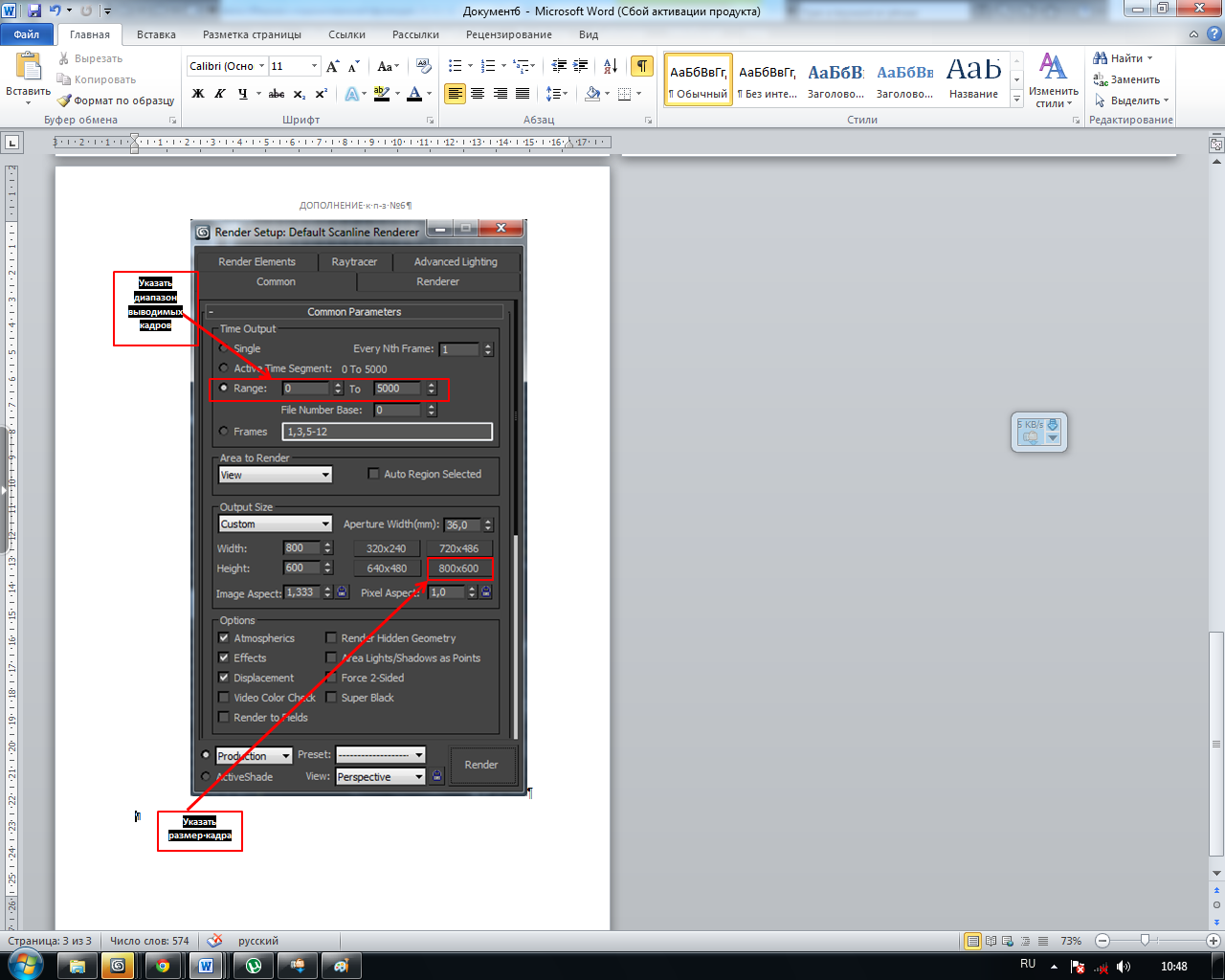1225x980 pixels.
Task: Click the proofing errors icon in status bar
Action: click(x=214, y=941)
